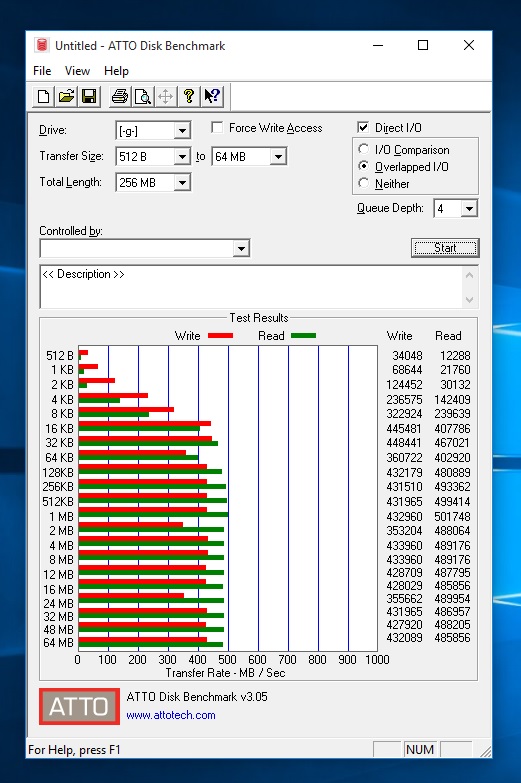Click the 128KB row label
The image size is (521, 783).
click(58, 472)
